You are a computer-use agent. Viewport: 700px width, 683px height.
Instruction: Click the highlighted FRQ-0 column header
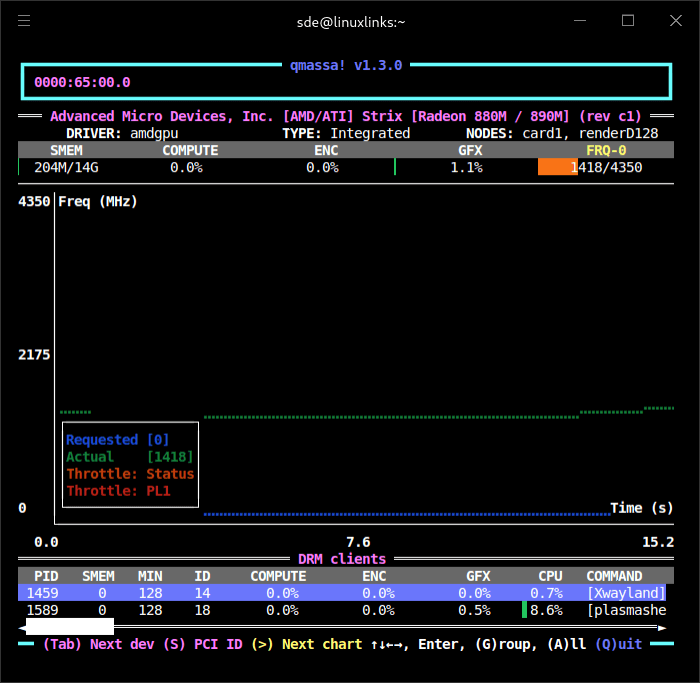click(606, 150)
